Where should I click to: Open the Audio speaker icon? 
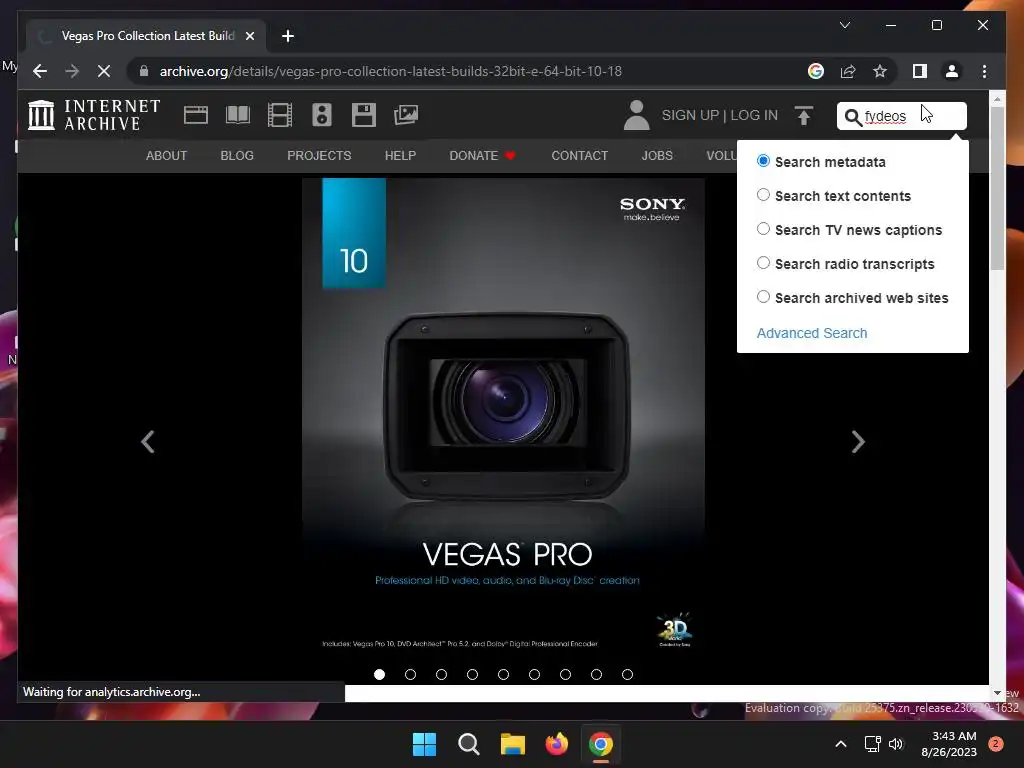click(x=322, y=115)
